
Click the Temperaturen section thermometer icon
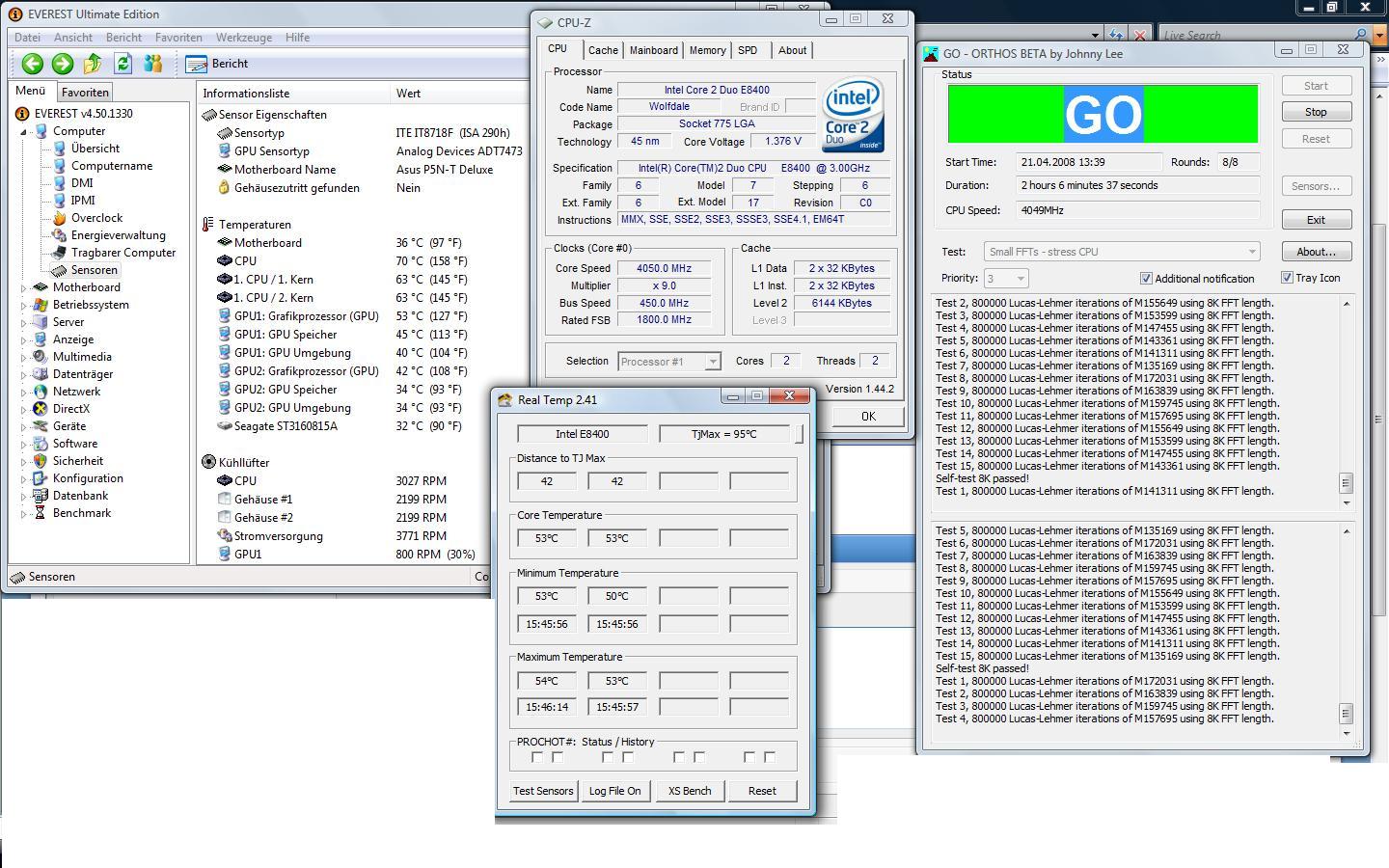click(208, 224)
